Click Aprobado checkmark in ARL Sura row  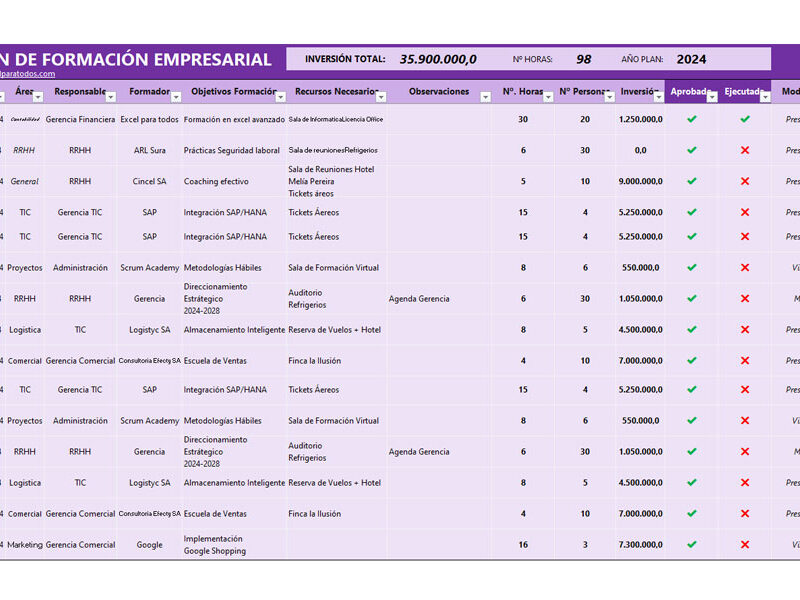point(692,151)
